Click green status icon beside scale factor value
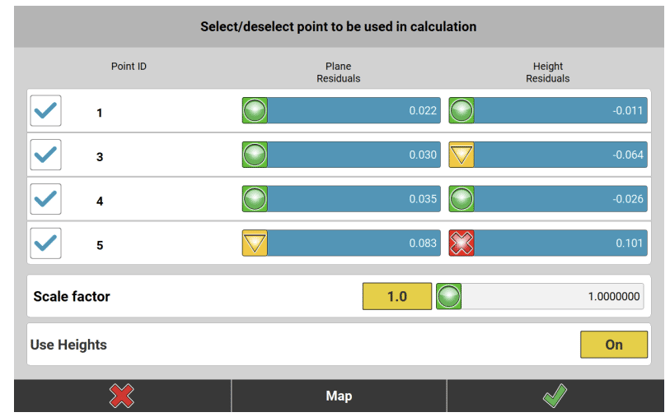 click(x=449, y=296)
